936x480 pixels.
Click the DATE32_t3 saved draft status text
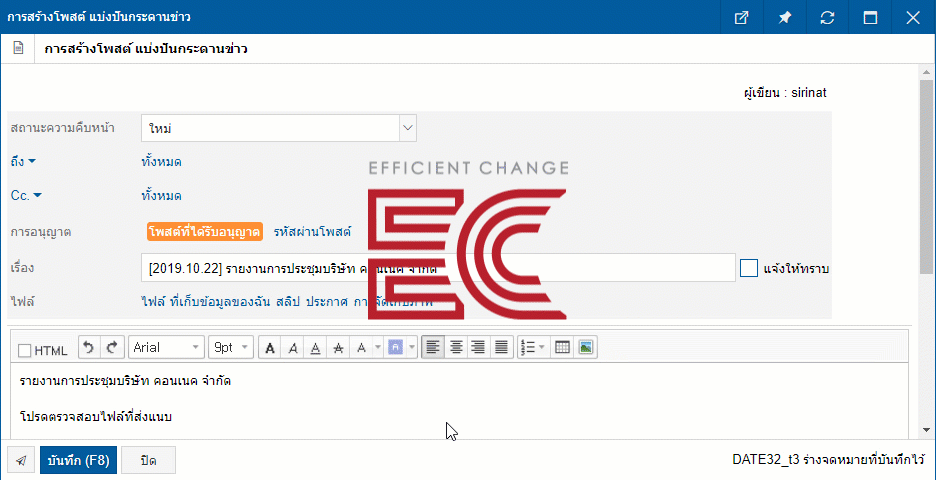828,460
